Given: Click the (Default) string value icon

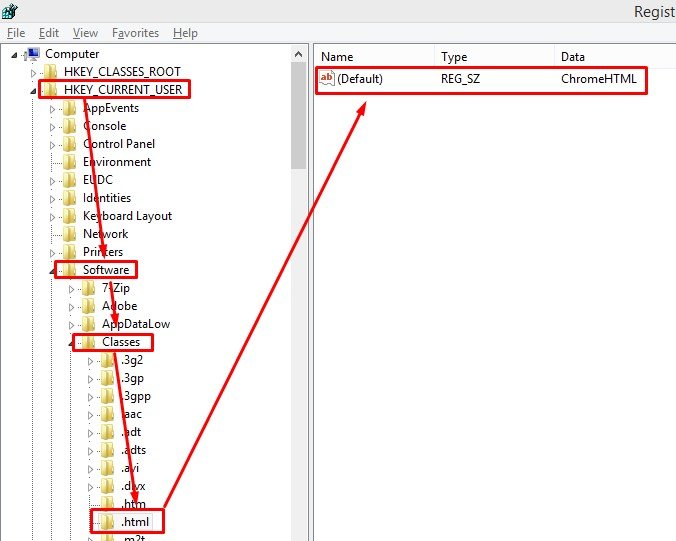Looking at the screenshot, I should pos(326,78).
